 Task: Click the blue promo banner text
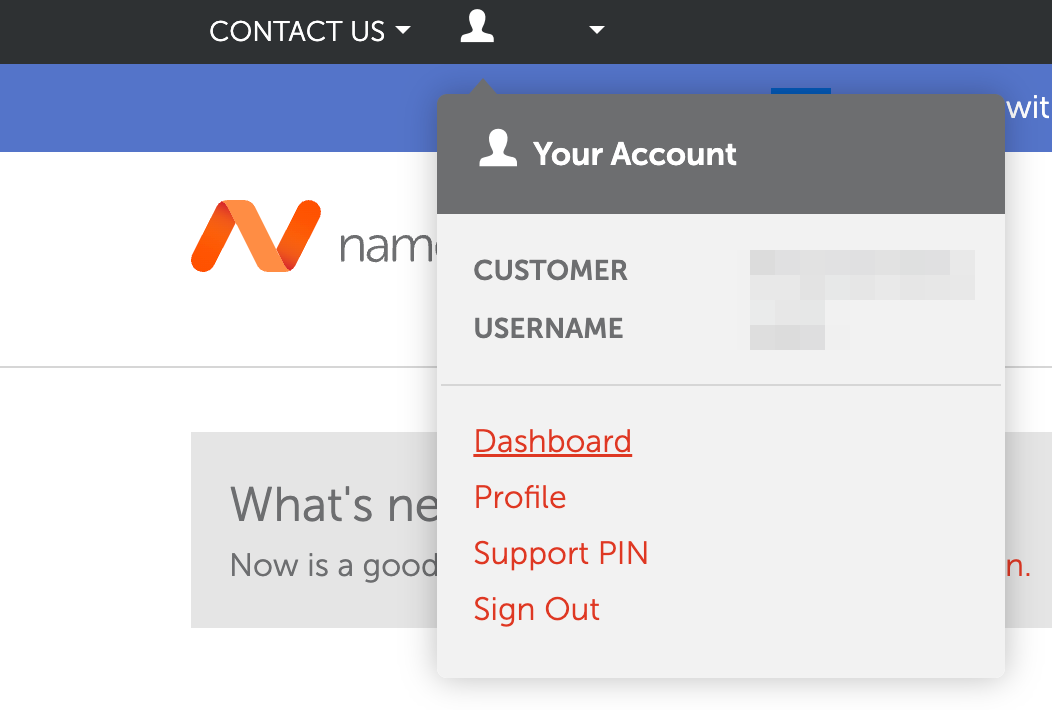[1027, 107]
